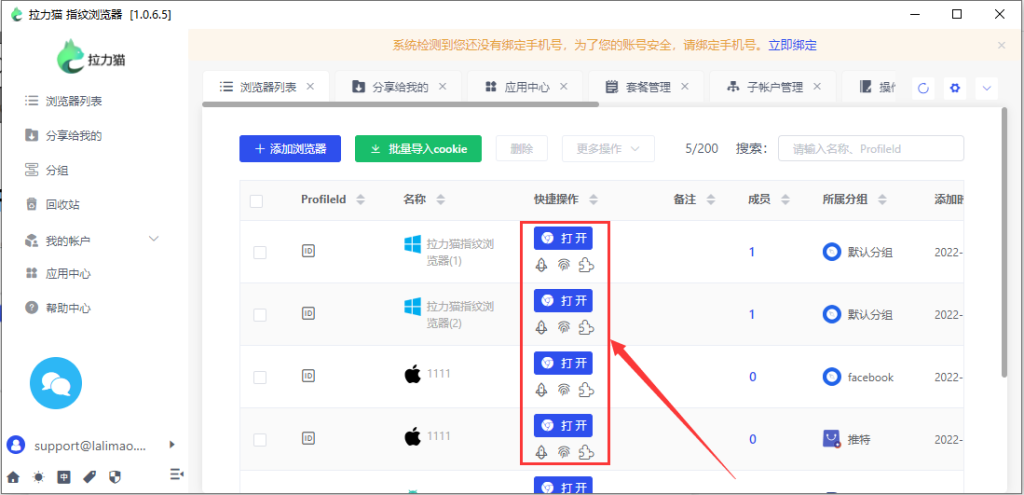The image size is (1024, 495).
Task: Click the search field for 名称、ProfileId
Action: (x=871, y=149)
